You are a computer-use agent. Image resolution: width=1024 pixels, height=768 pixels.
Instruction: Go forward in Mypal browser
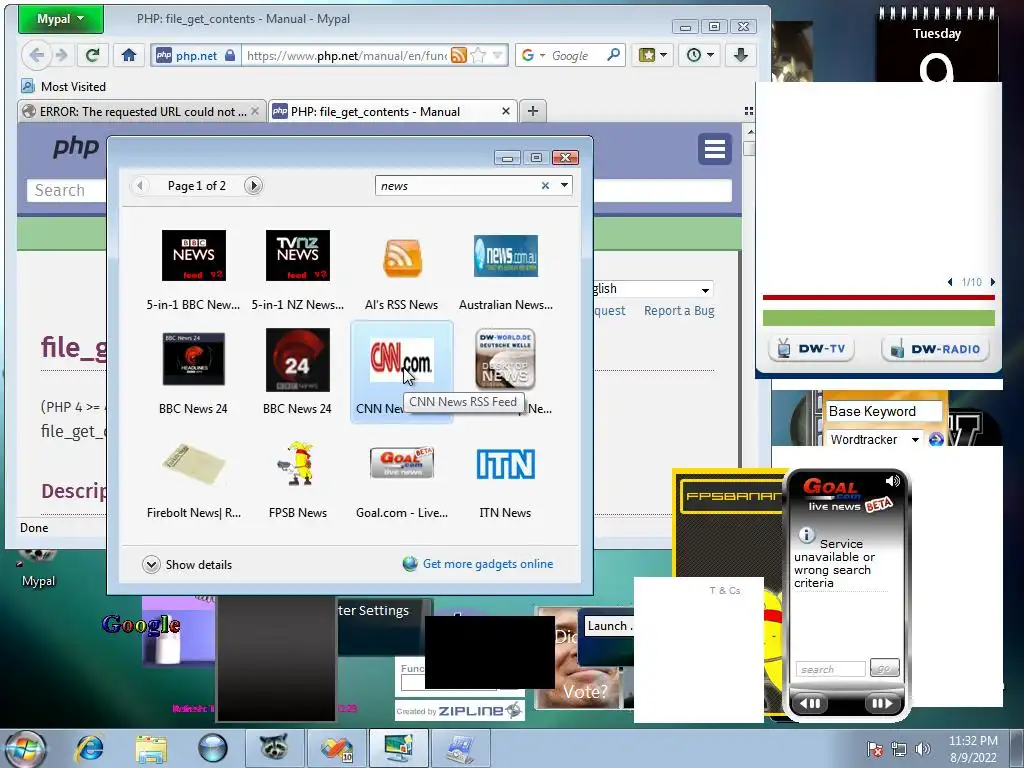61,56
